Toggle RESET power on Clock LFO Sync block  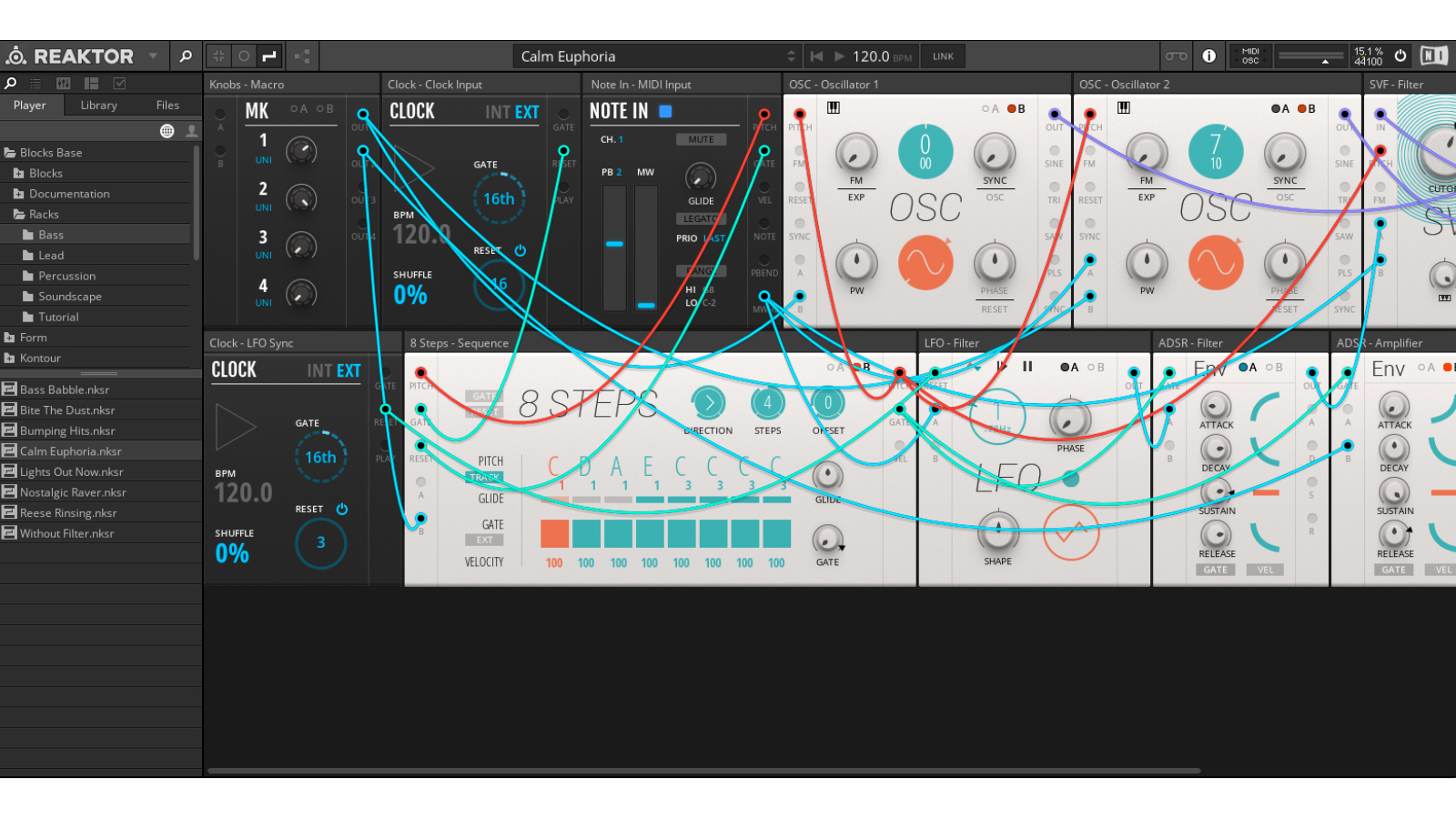(x=342, y=509)
